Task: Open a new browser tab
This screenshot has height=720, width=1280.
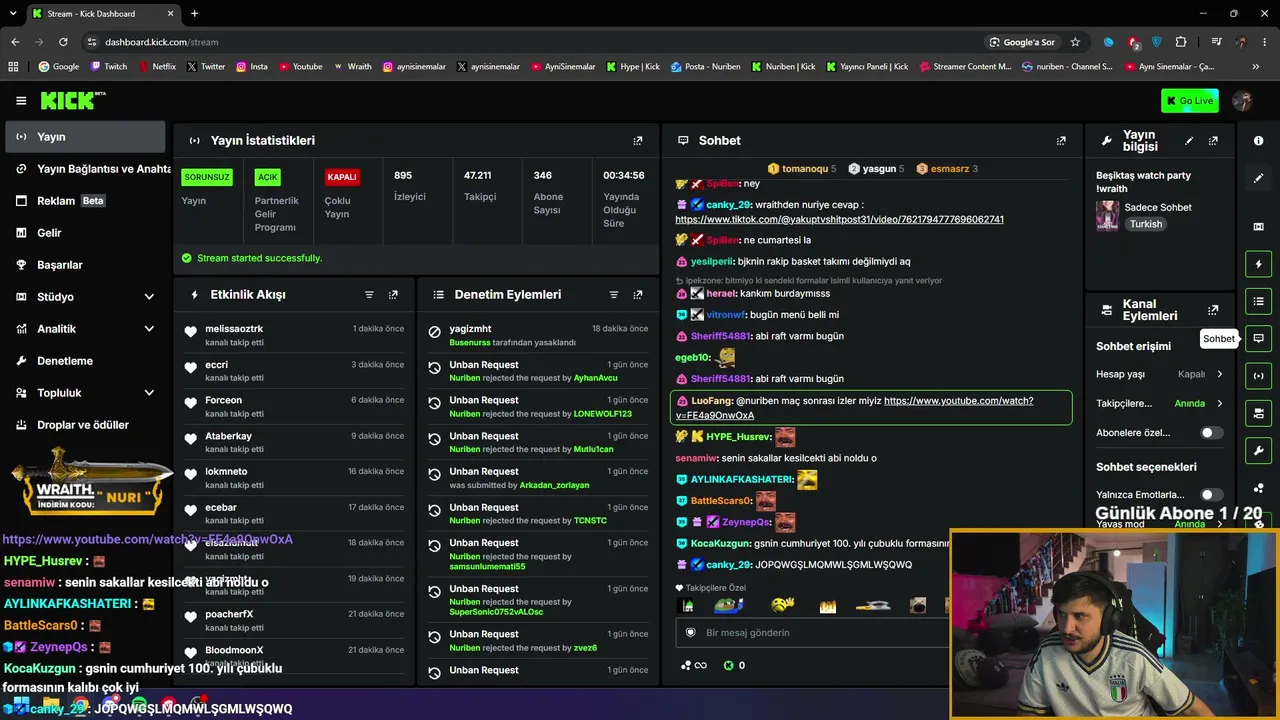Action: (x=194, y=14)
